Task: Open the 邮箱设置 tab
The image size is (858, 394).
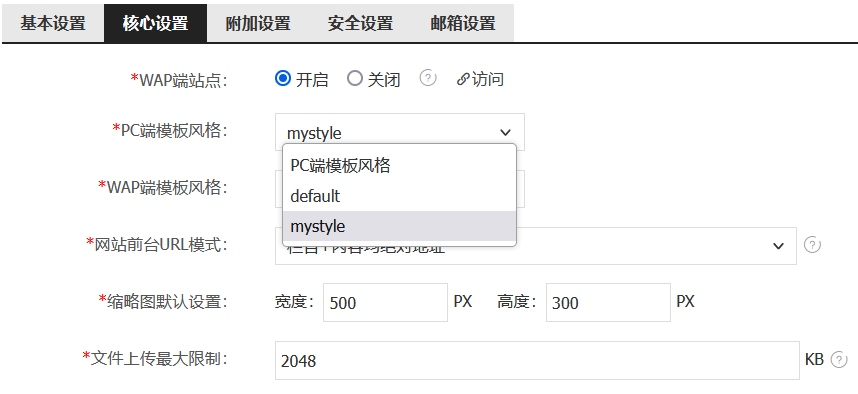Action: pyautogui.click(x=463, y=24)
